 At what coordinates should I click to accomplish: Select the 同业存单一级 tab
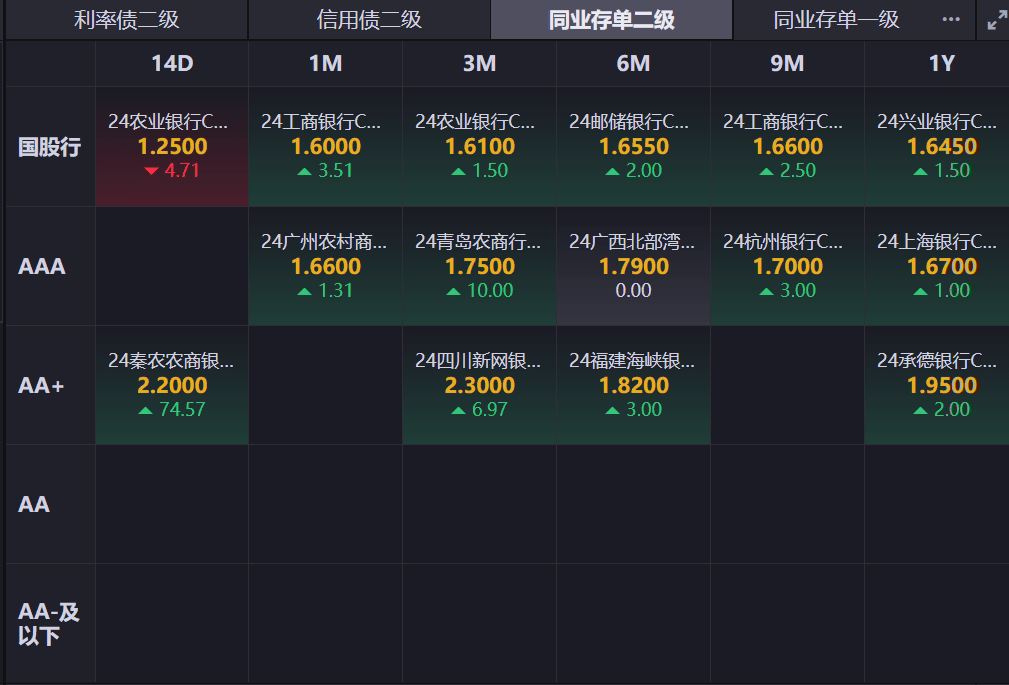836,20
